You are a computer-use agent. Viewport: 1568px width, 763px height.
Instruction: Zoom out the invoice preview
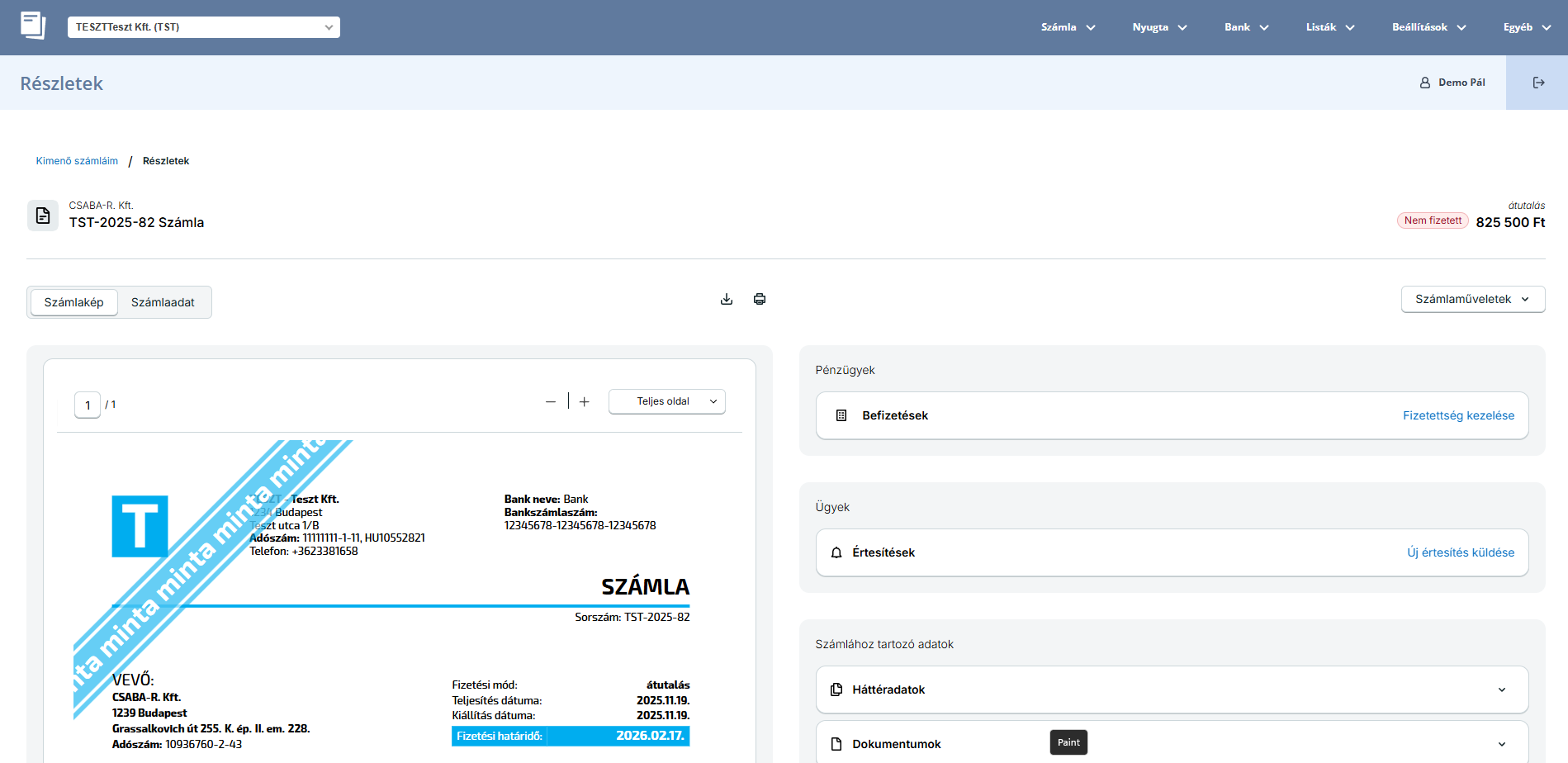[551, 402]
